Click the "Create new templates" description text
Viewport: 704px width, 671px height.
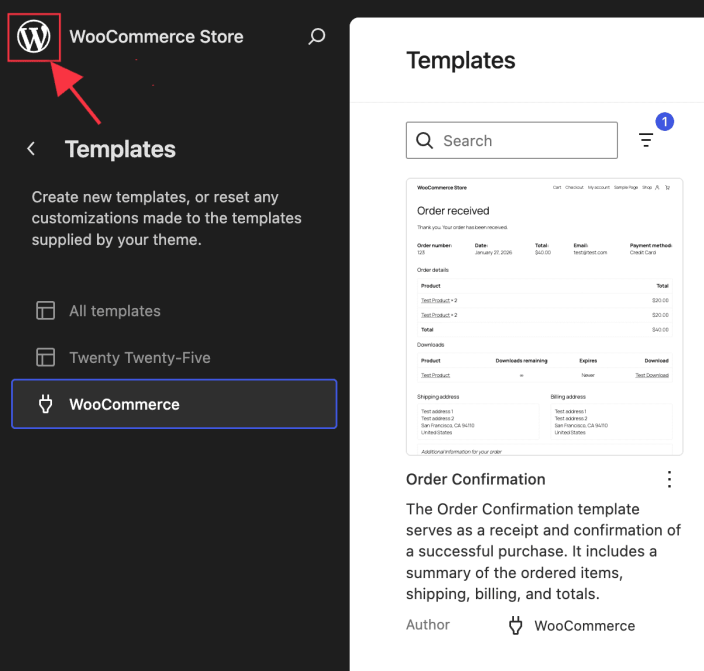click(167, 218)
